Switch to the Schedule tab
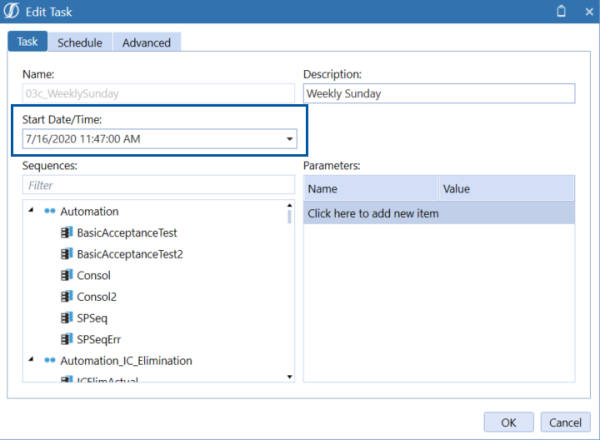Image resolution: width=600 pixels, height=440 pixels. pyautogui.click(x=79, y=43)
